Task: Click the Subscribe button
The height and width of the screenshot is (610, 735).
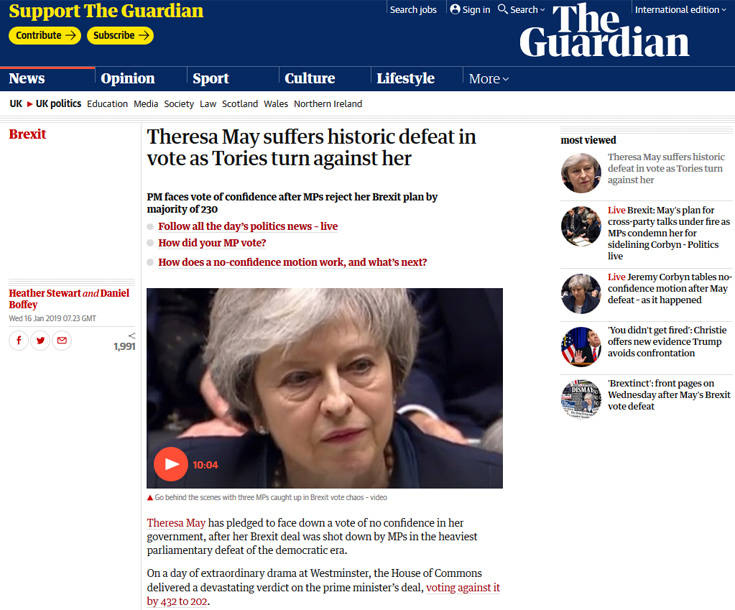Action: [120, 36]
